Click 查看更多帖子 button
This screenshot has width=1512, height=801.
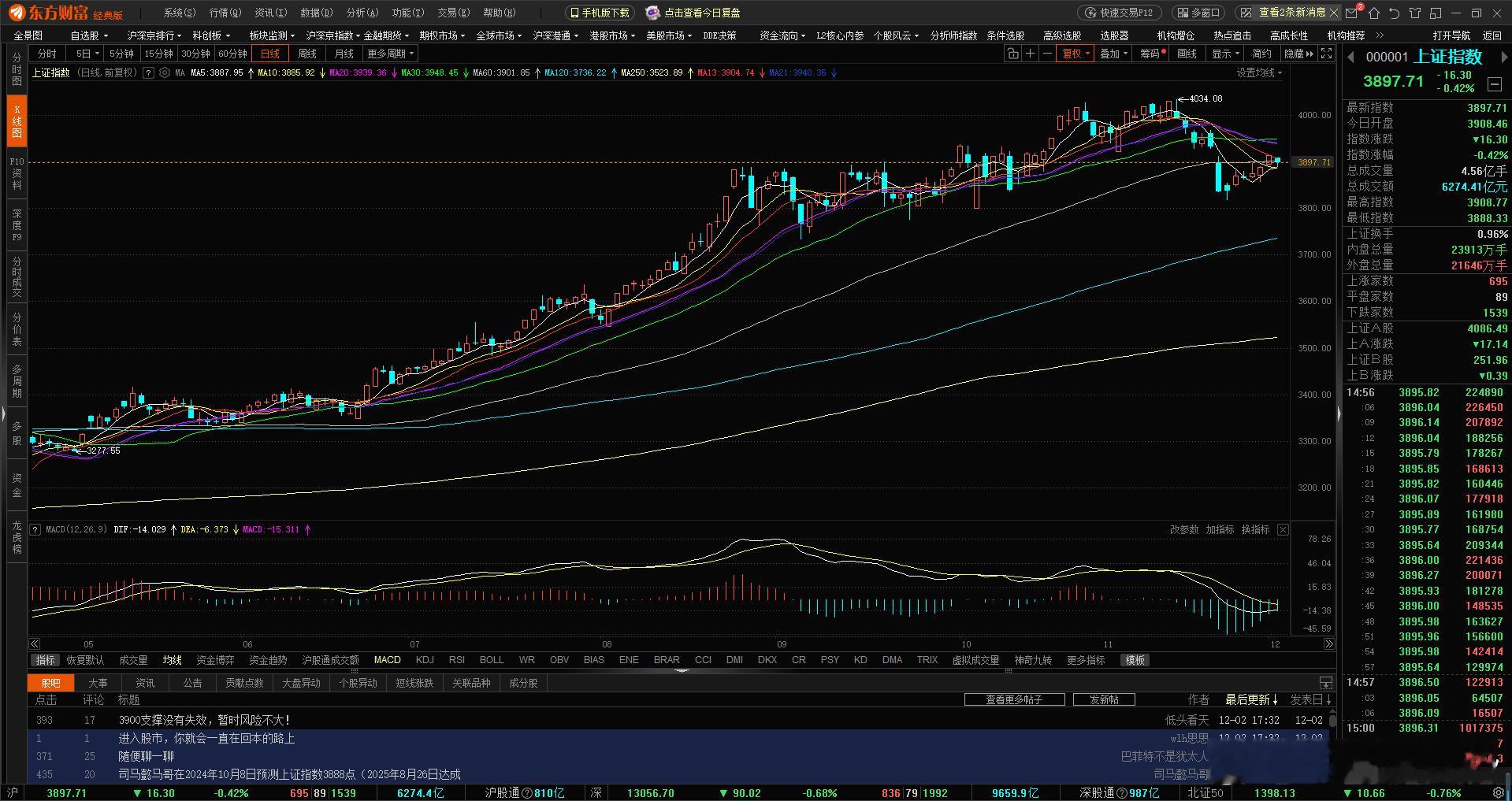pos(1015,699)
